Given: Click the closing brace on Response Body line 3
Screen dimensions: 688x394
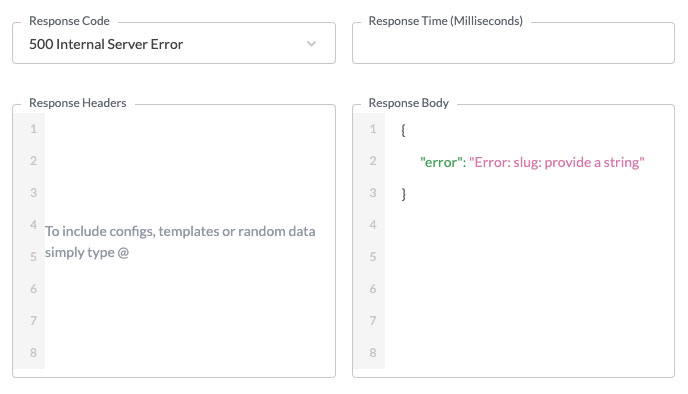Looking at the screenshot, I should pyautogui.click(x=404, y=194).
